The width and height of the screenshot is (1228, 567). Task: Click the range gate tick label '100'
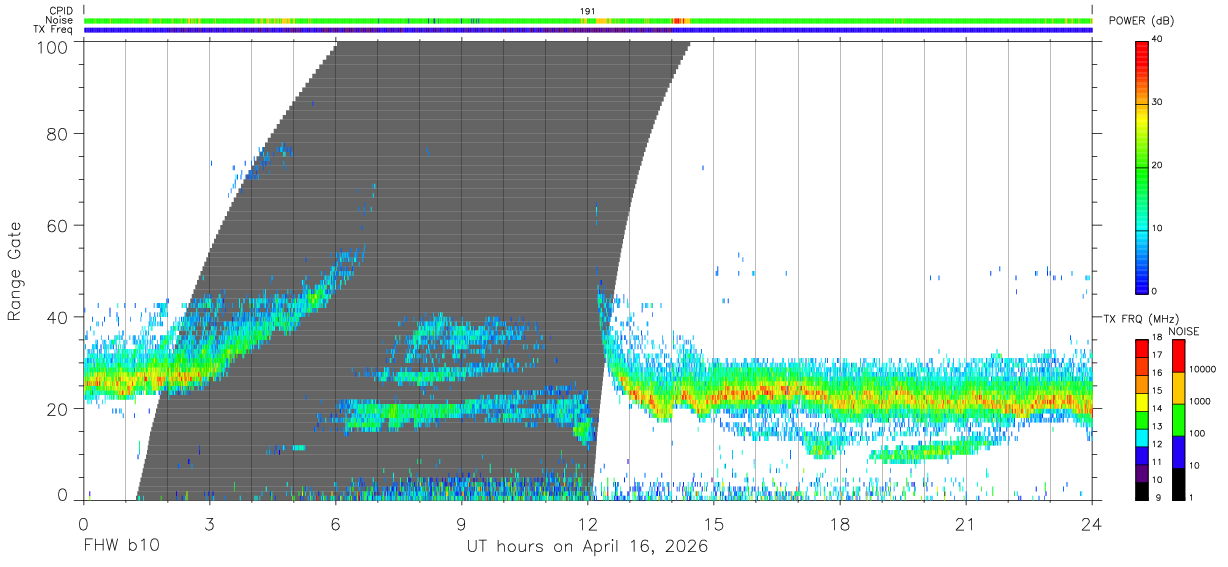(x=54, y=47)
